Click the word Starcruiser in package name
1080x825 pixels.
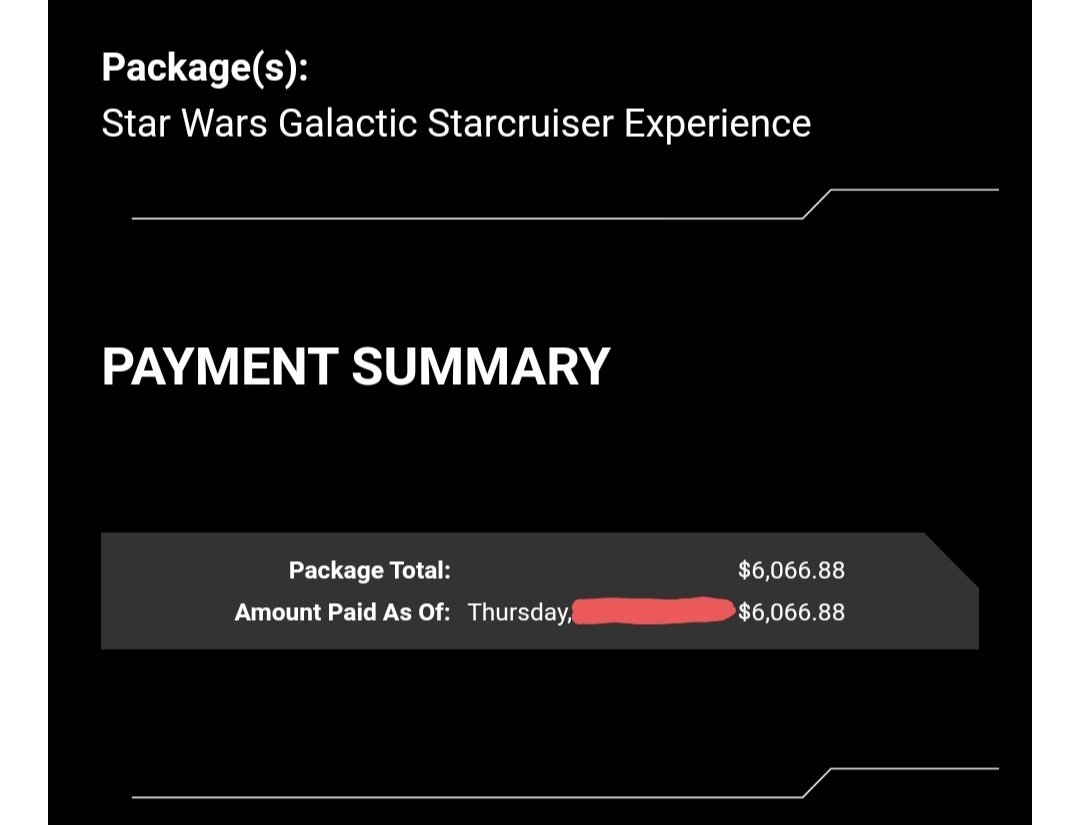click(520, 123)
